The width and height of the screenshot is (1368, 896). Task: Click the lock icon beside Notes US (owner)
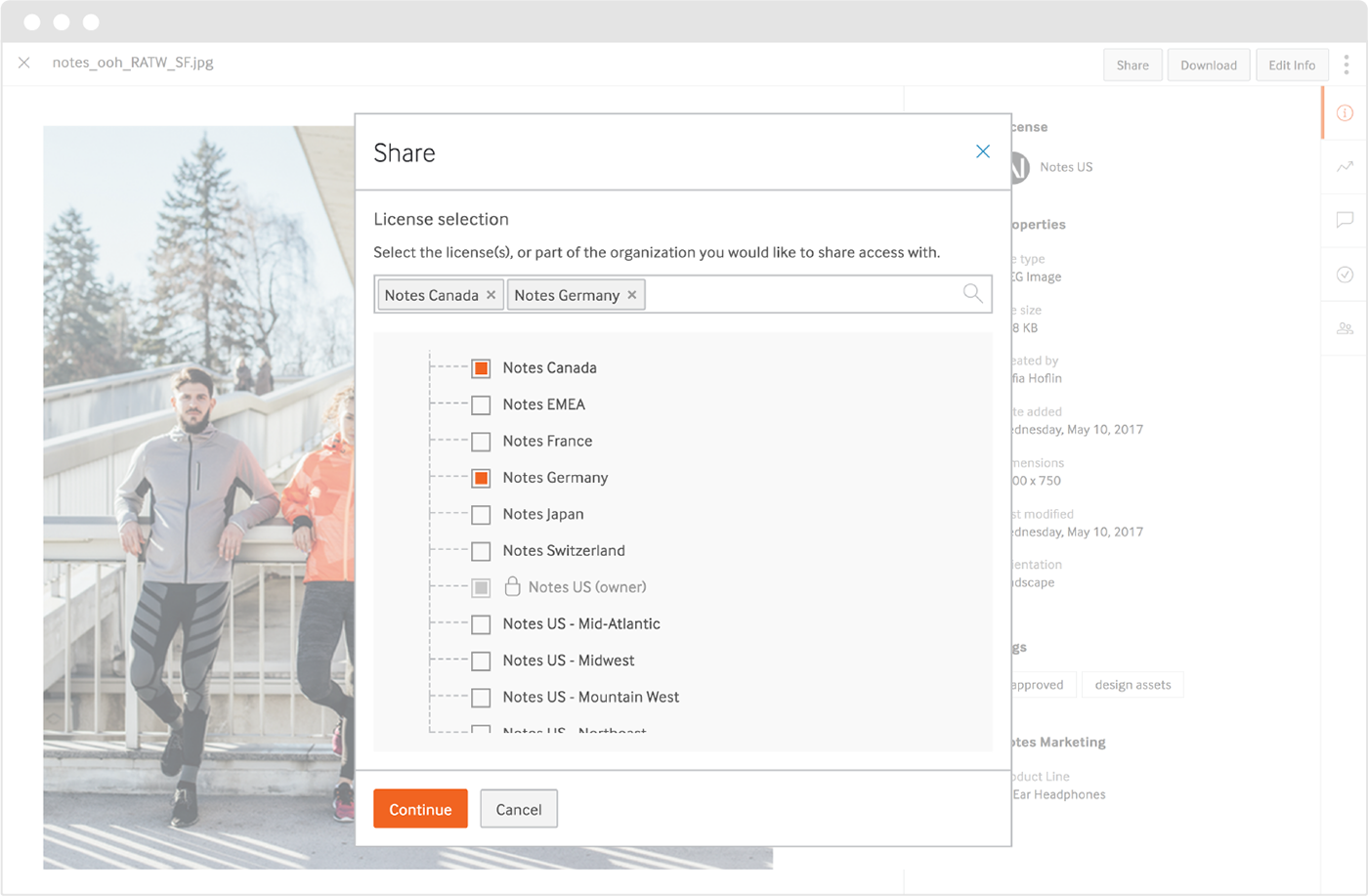[512, 586]
